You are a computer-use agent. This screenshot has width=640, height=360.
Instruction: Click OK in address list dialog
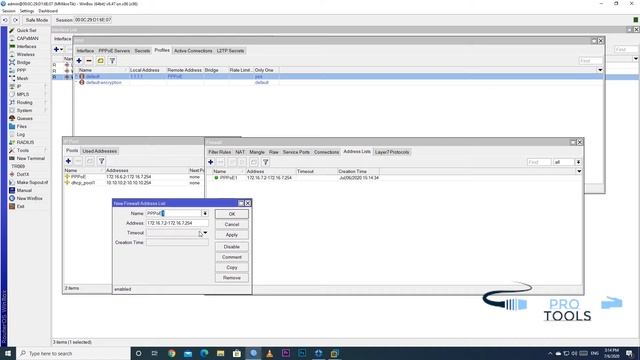(231, 214)
